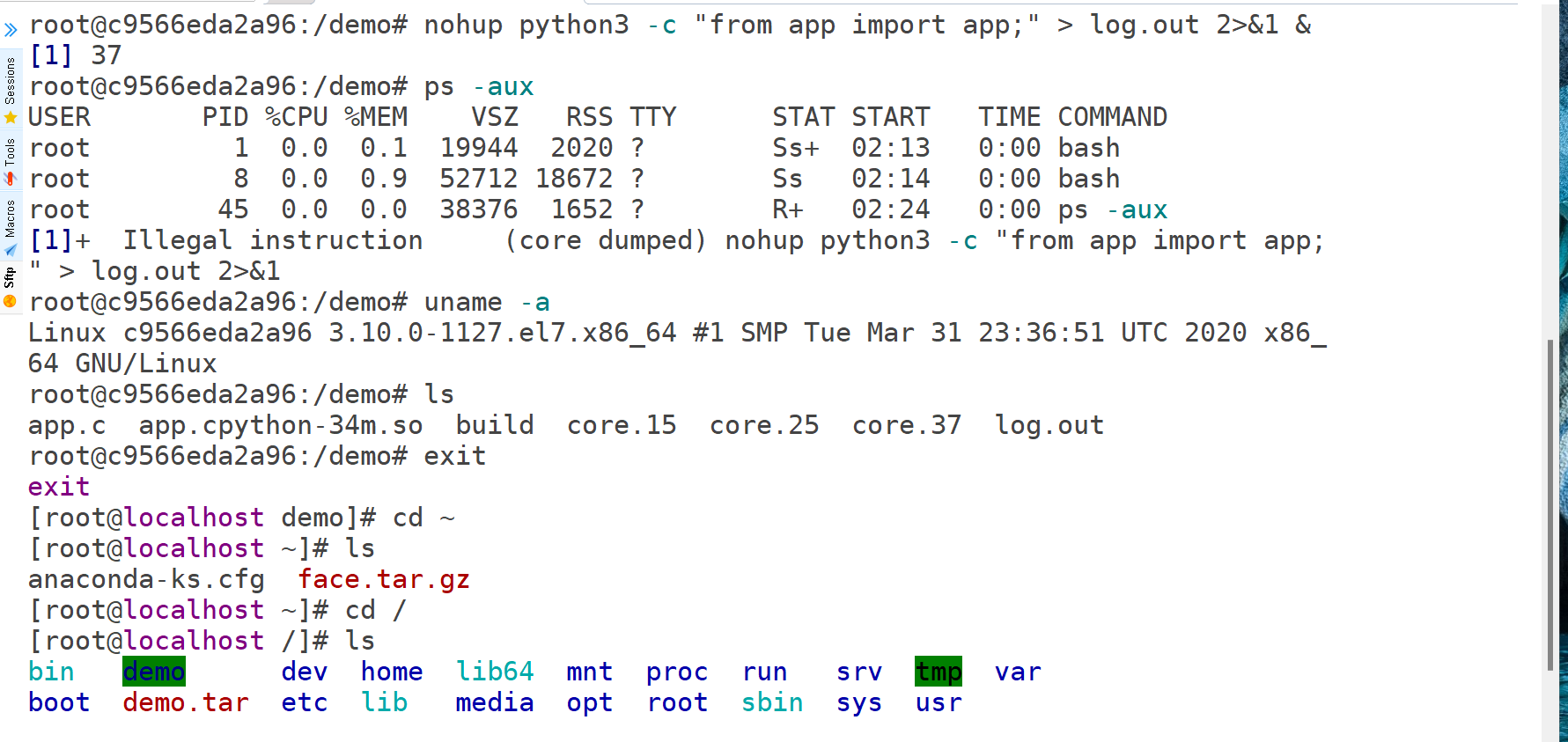Click the 'anaconda-ks.cfg' file name
The image size is (1568, 742).
coord(146,579)
